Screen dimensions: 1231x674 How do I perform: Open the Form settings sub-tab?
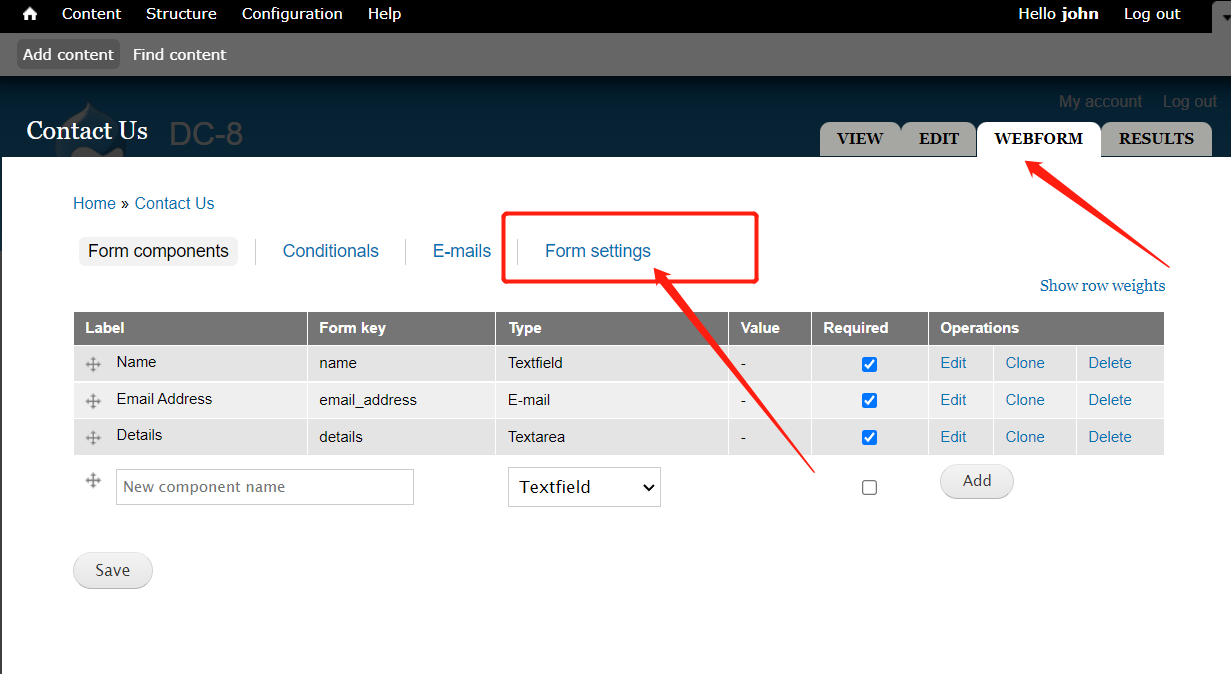tap(598, 251)
